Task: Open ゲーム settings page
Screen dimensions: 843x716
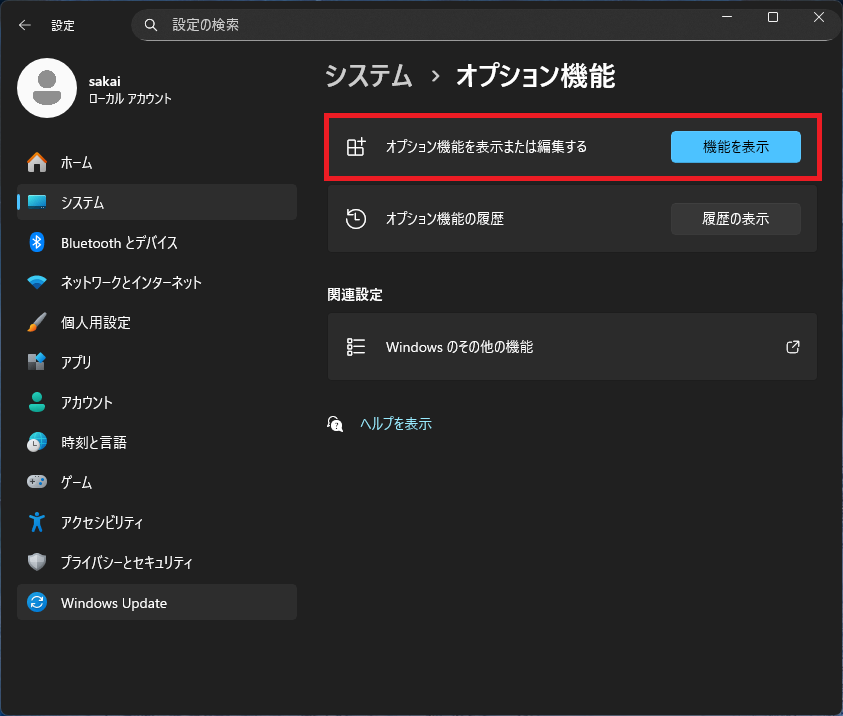Action: tap(157, 482)
